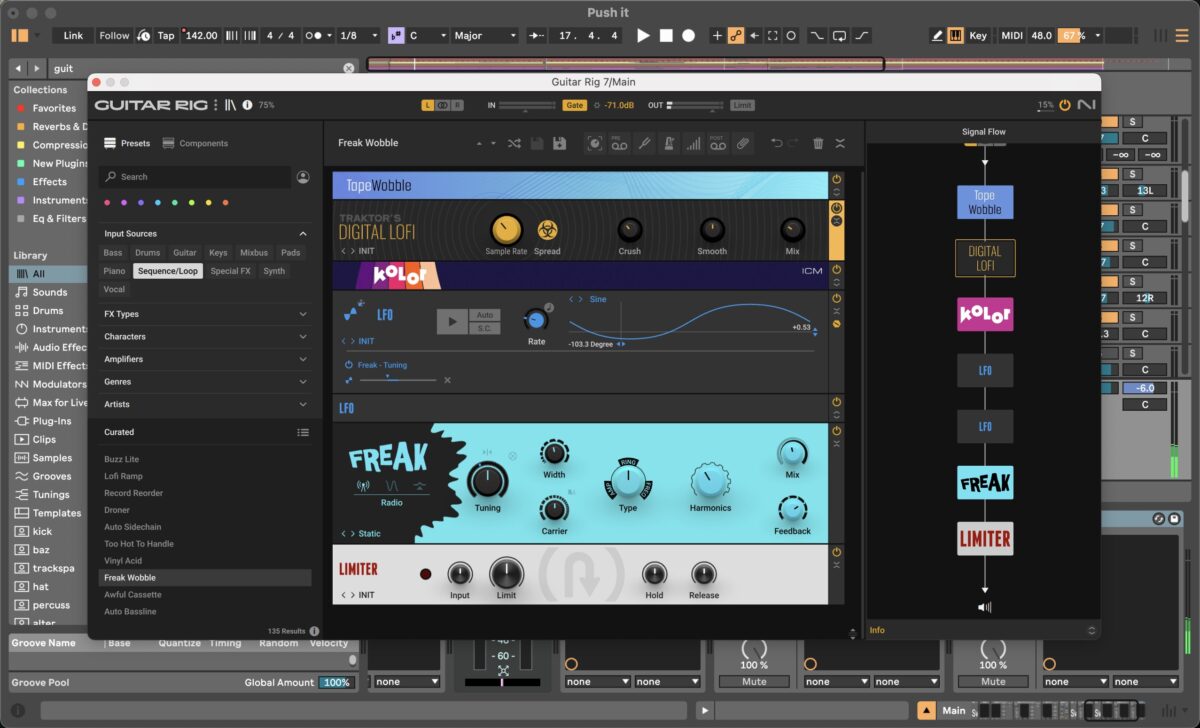Image resolution: width=1200 pixels, height=728 pixels.
Task: Click the Ableton draw mode pencil icon
Action: click(x=937, y=35)
